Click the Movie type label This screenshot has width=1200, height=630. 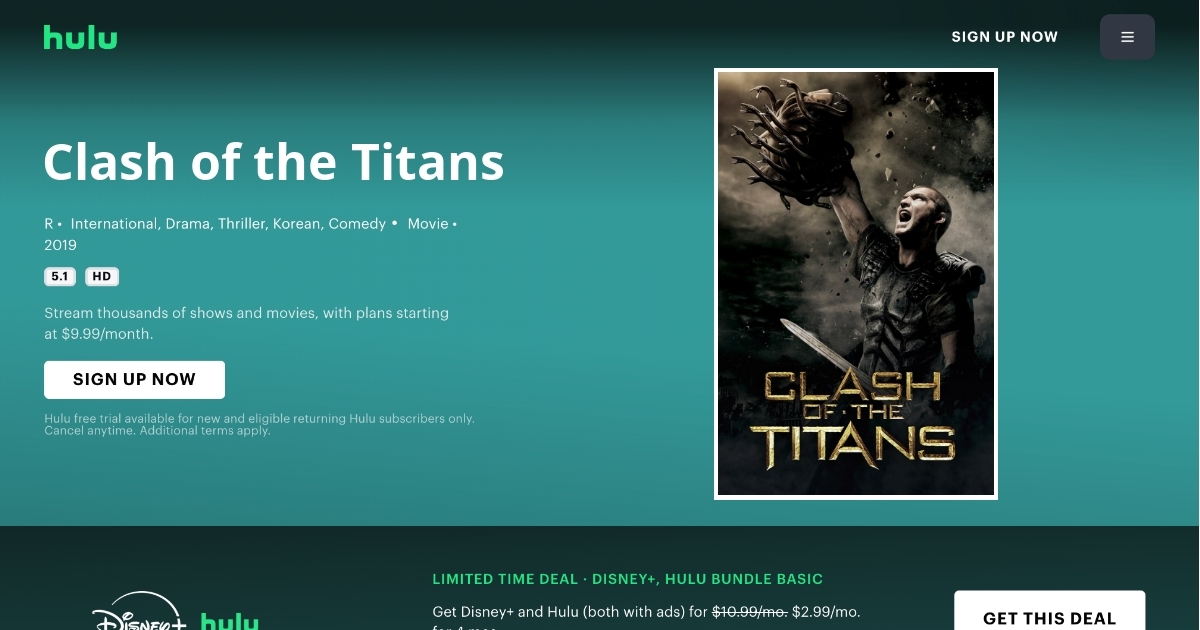tap(428, 224)
